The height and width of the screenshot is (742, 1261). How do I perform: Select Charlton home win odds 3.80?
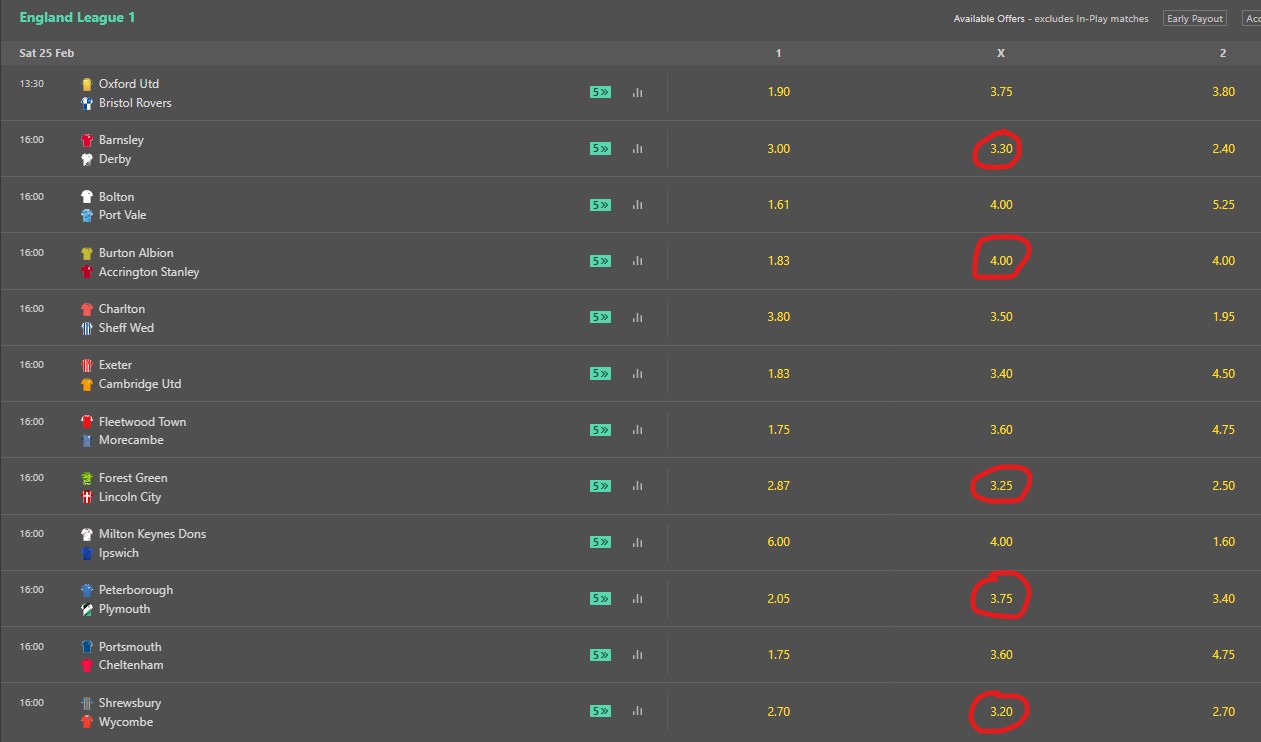778,317
